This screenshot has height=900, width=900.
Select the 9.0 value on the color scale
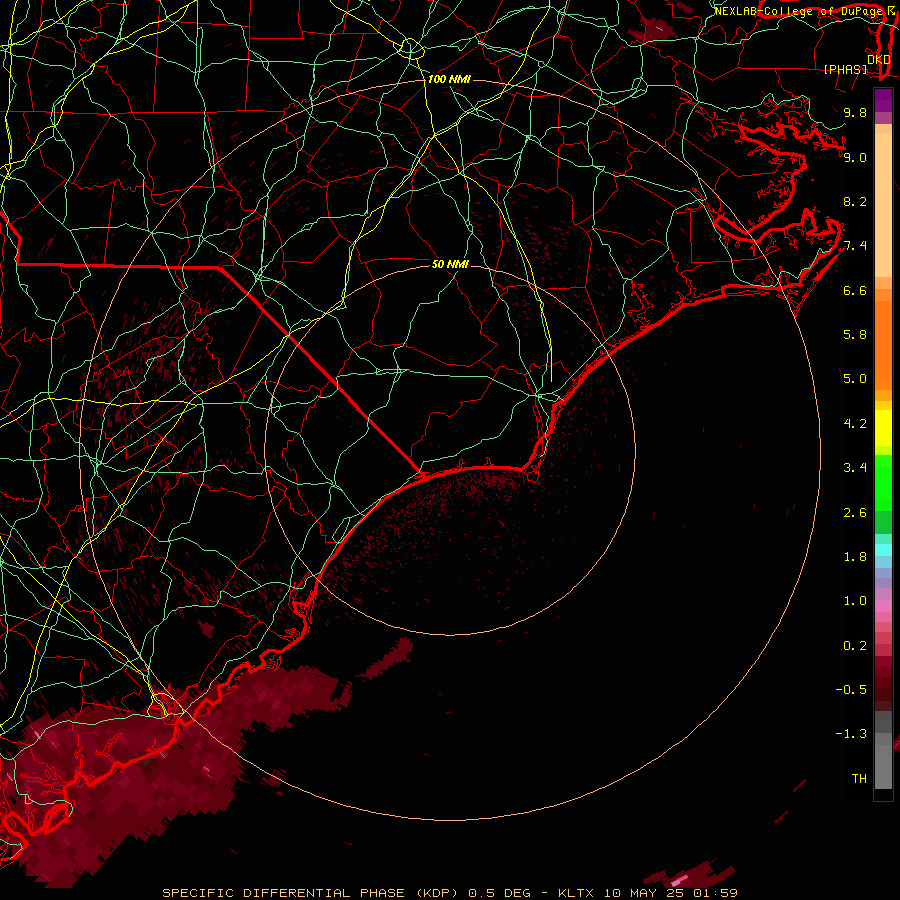pyautogui.click(x=855, y=157)
